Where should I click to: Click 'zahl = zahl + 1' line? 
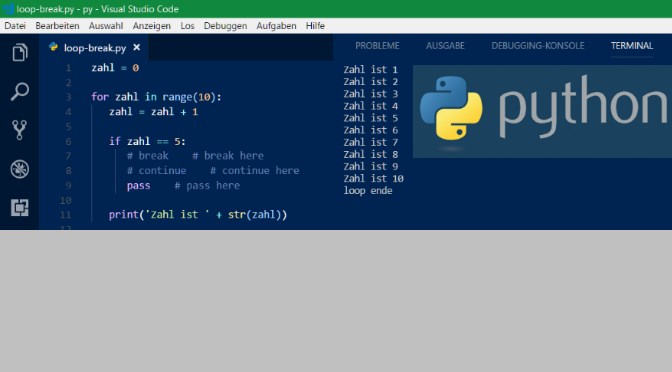(153, 112)
